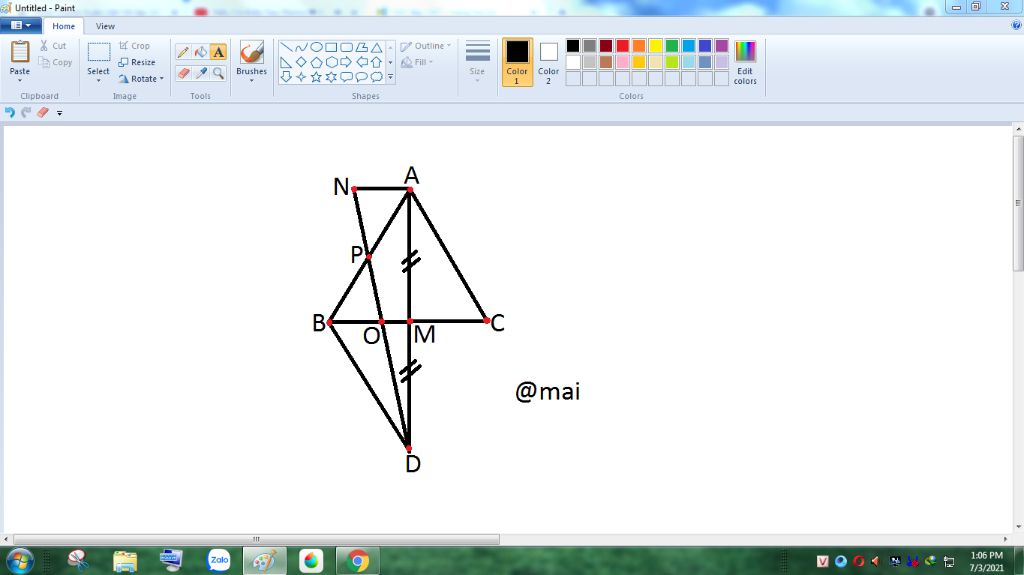Click the Paste clipboard button
Screen dimensions: 1024x575
coord(20,58)
